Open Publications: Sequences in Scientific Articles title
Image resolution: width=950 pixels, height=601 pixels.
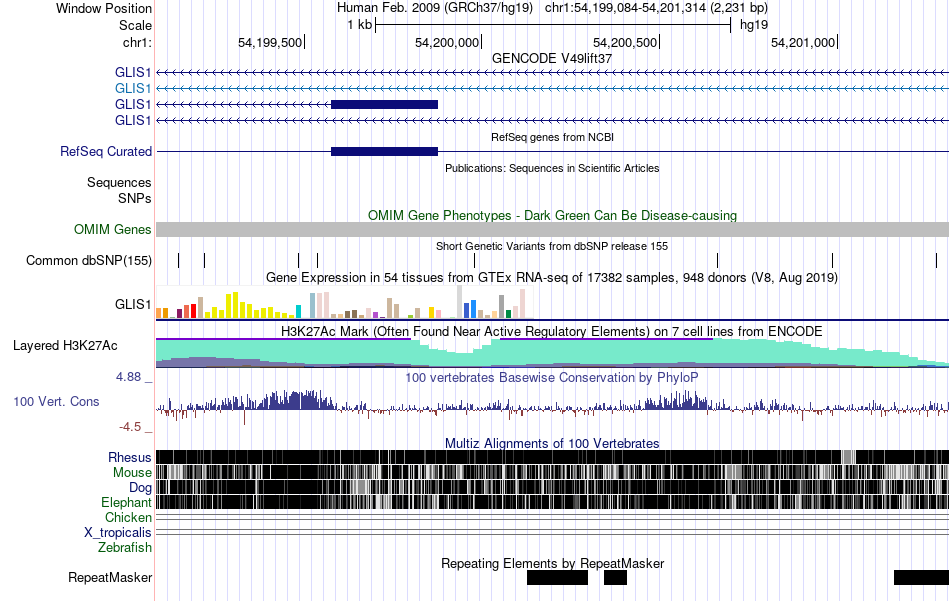point(552,168)
